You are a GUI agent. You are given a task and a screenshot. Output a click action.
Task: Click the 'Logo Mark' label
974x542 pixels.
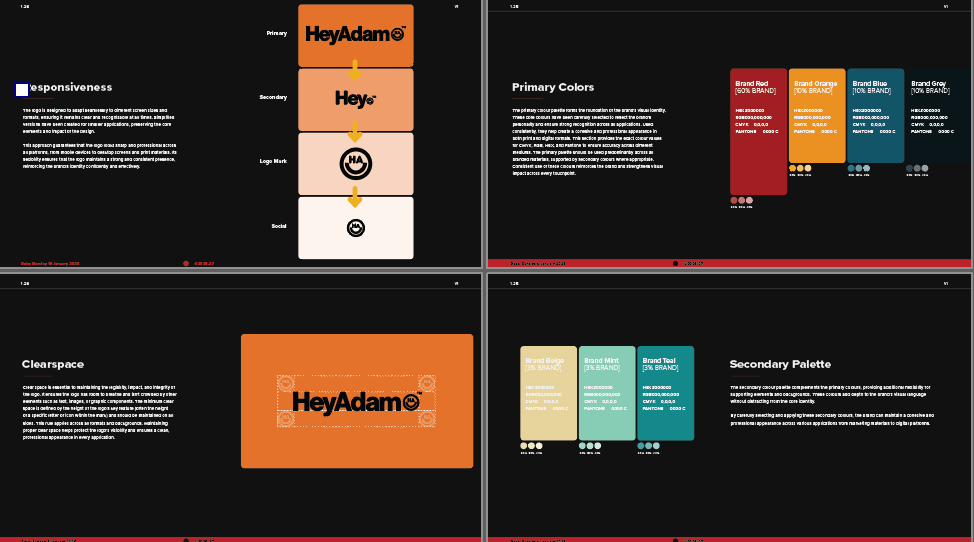coord(273,161)
